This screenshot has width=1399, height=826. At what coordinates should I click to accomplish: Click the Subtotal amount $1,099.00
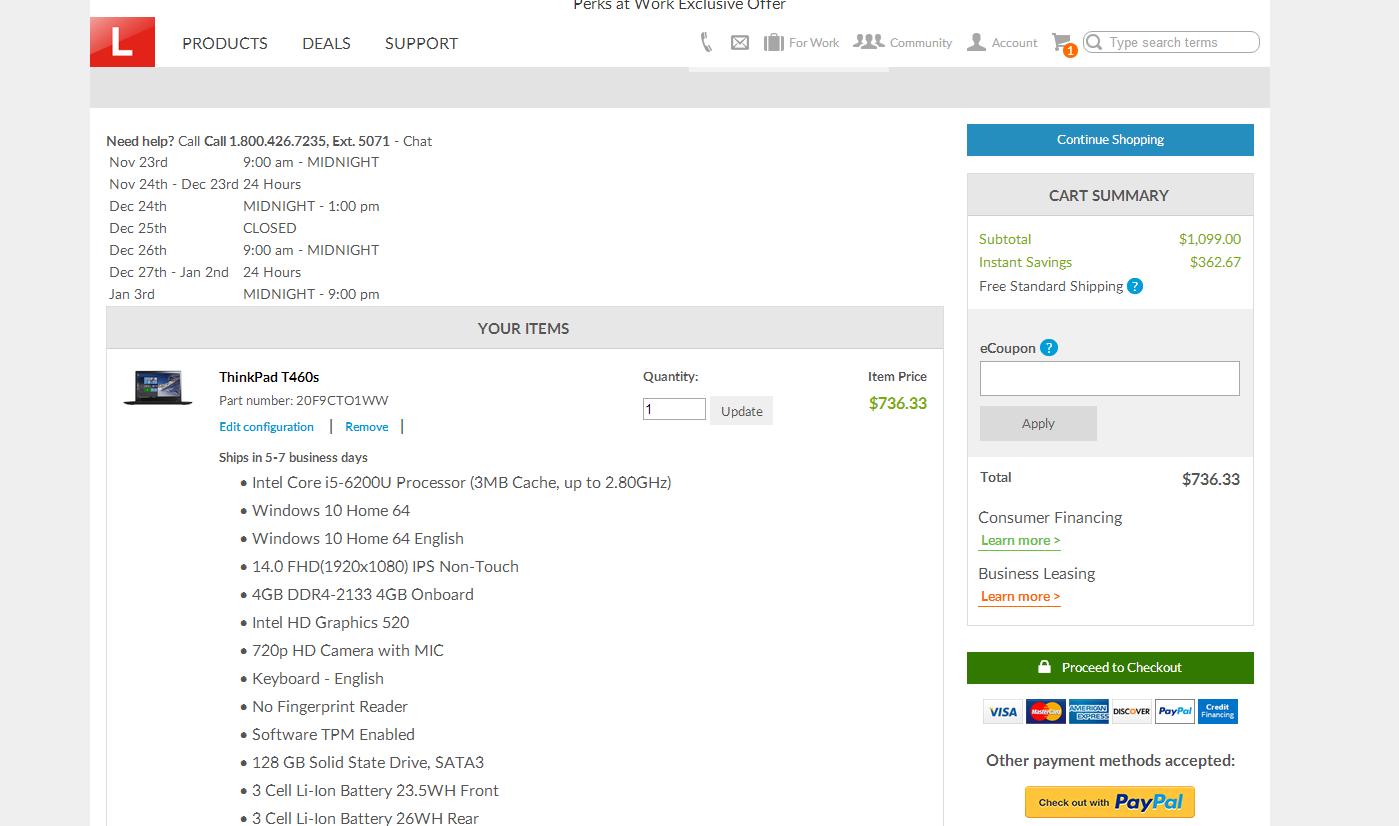(1210, 239)
